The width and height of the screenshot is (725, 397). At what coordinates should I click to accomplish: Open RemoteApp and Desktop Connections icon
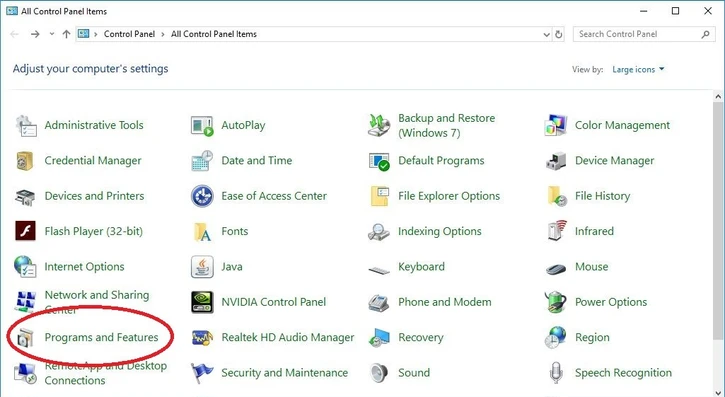(25, 373)
